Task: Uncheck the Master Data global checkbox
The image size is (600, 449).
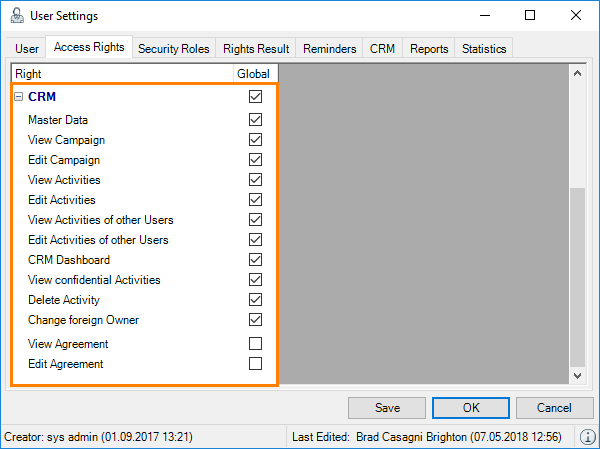Action: [x=255, y=120]
